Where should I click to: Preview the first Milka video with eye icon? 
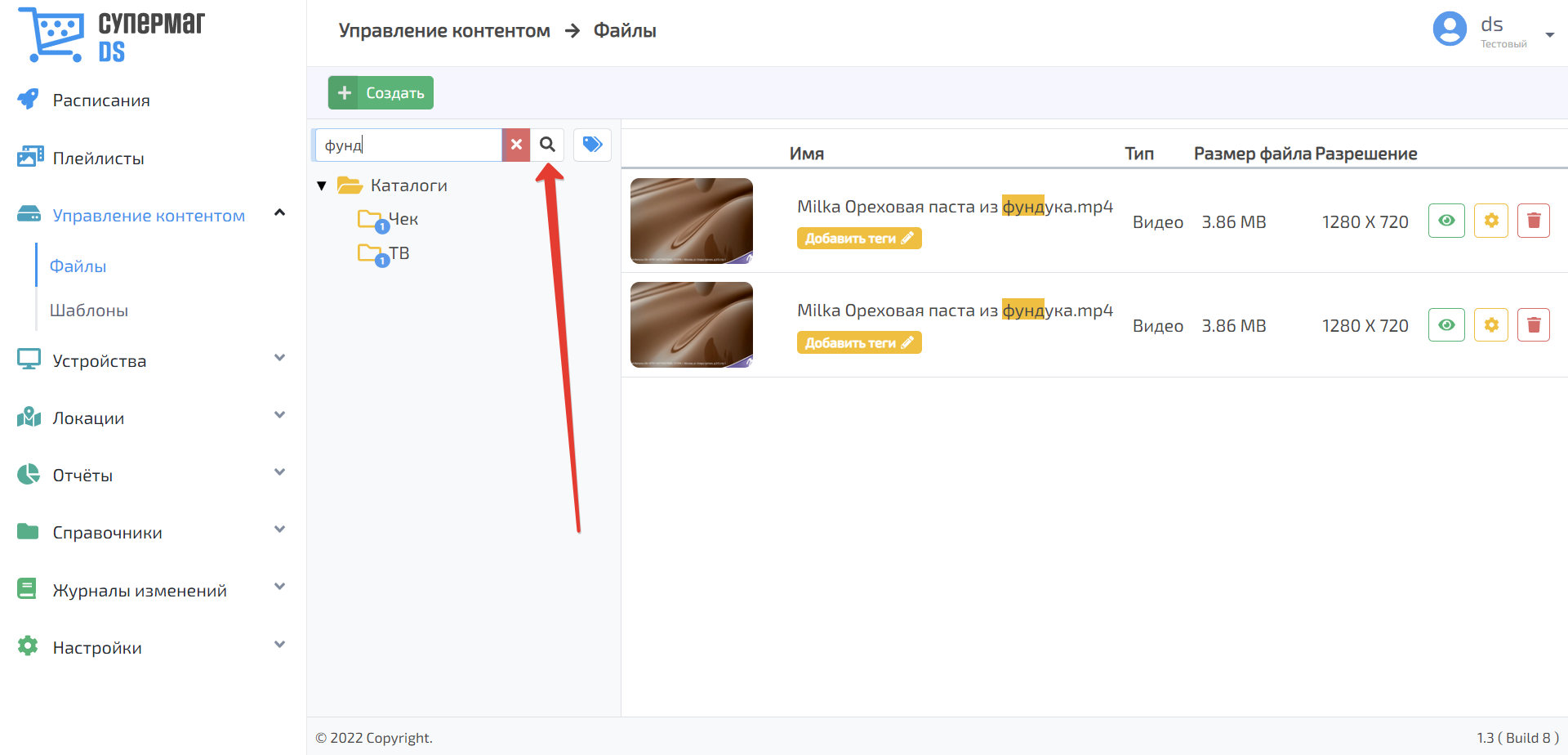coord(1446,221)
